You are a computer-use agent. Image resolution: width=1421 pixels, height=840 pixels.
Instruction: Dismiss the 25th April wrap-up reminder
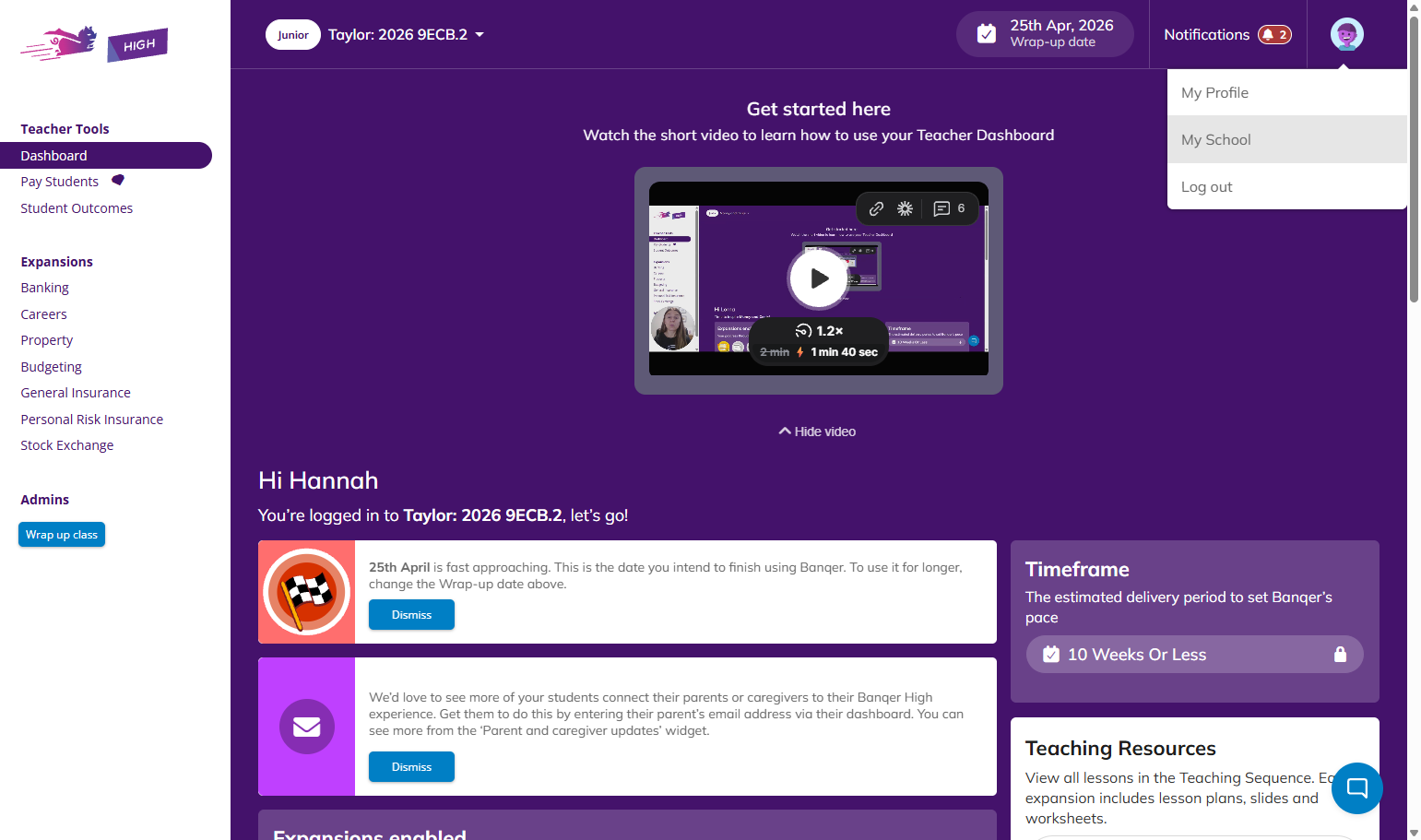click(411, 615)
